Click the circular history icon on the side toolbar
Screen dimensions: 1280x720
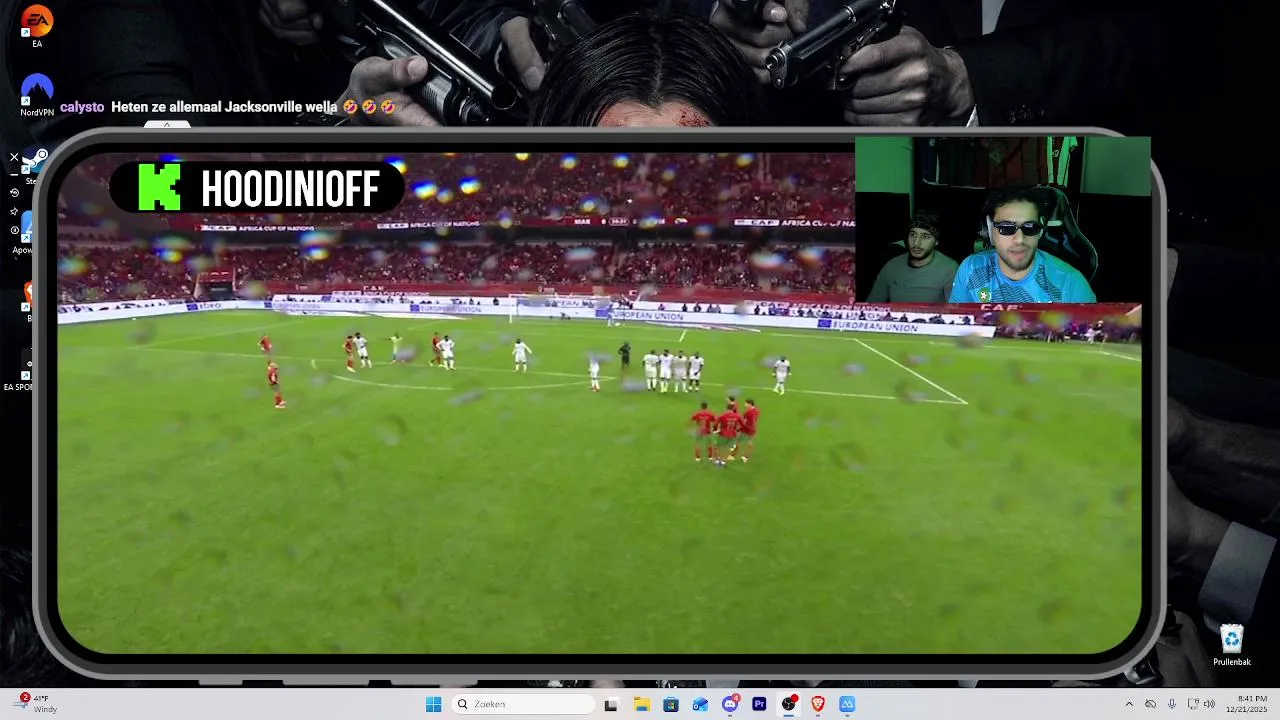click(14, 192)
